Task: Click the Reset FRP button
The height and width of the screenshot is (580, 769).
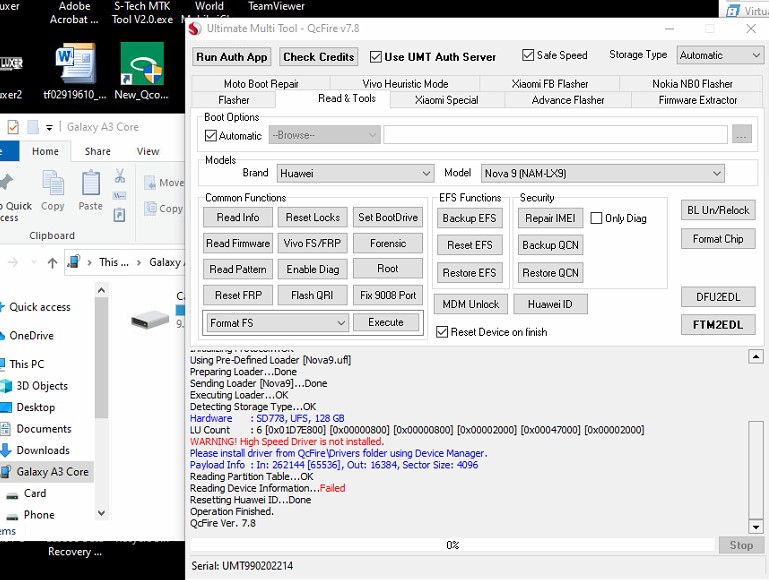Action: pos(238,295)
